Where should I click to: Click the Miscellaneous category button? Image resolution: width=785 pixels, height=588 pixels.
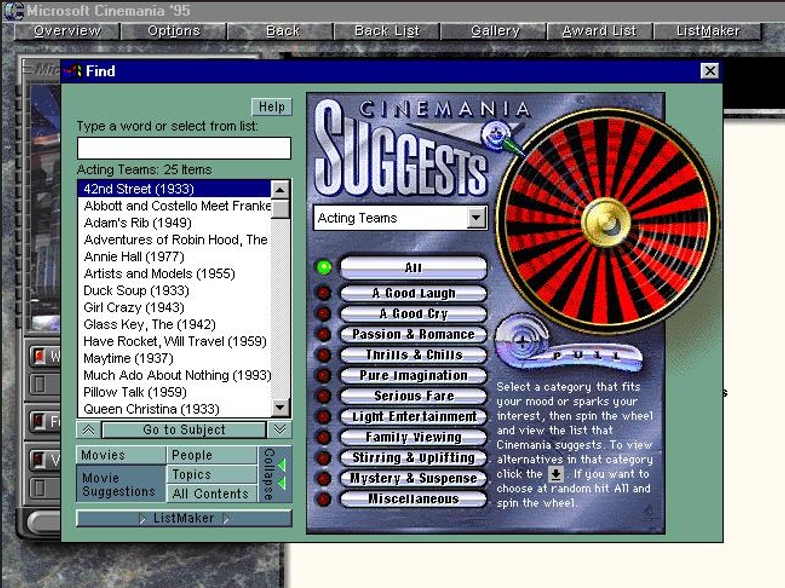(414, 499)
